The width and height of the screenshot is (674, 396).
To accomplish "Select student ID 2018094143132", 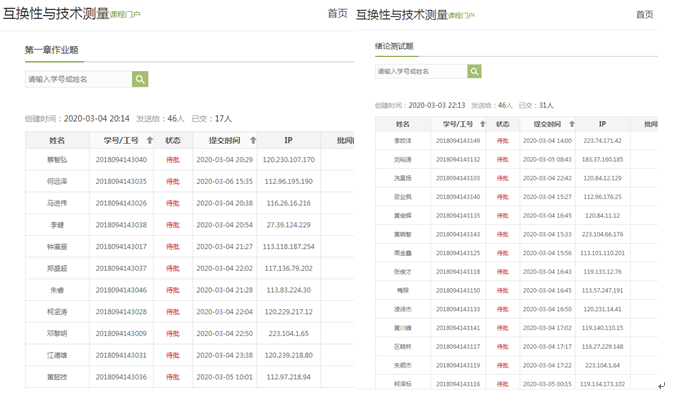I will coord(458,160).
